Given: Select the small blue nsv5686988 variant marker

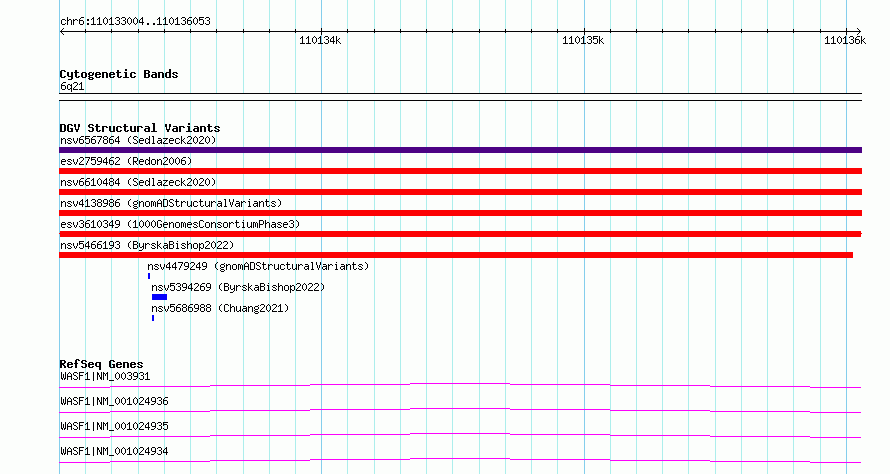Looking at the screenshot, I should point(153,318).
